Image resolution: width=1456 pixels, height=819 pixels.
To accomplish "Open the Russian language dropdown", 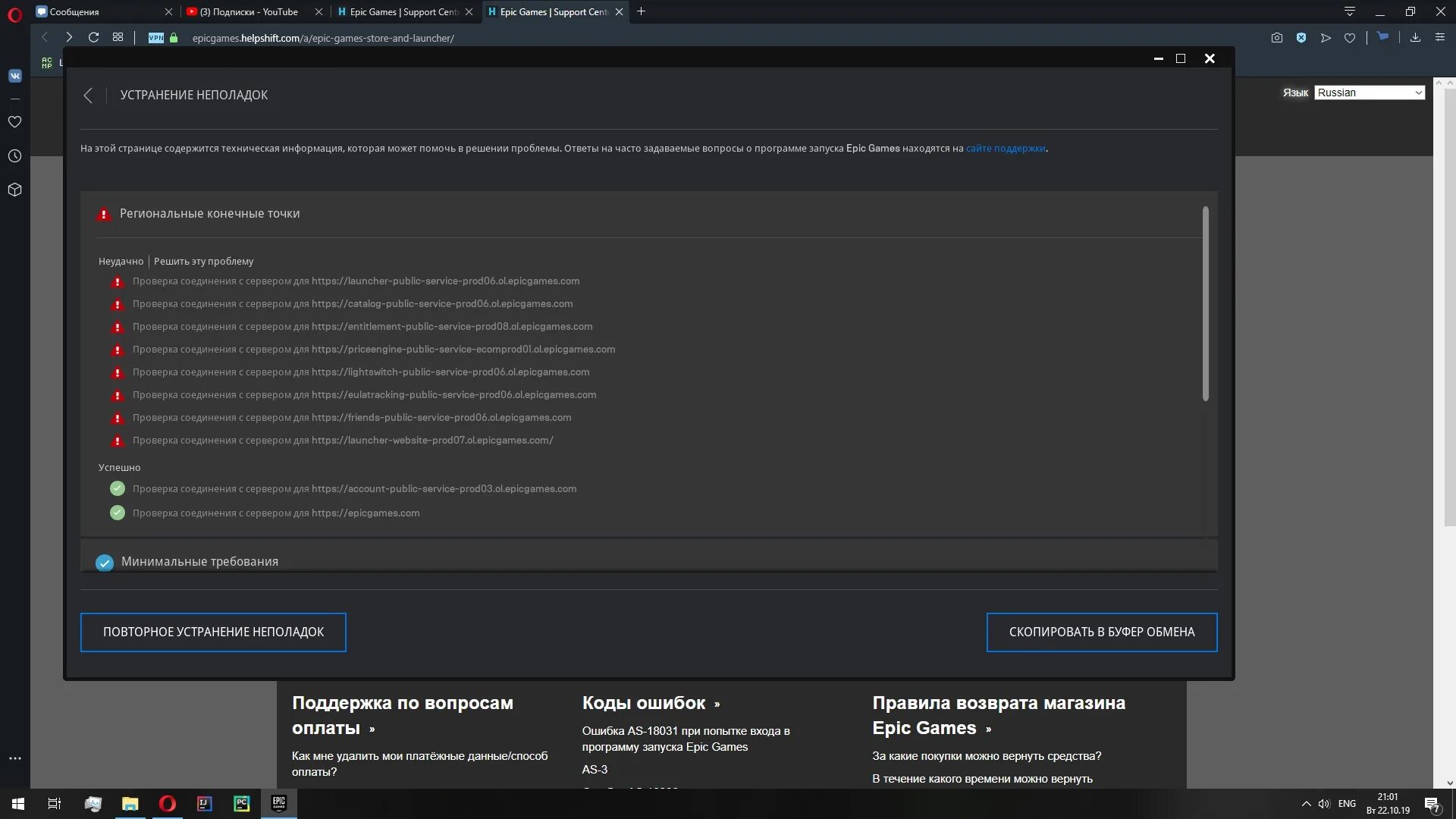I will pos(1369,93).
